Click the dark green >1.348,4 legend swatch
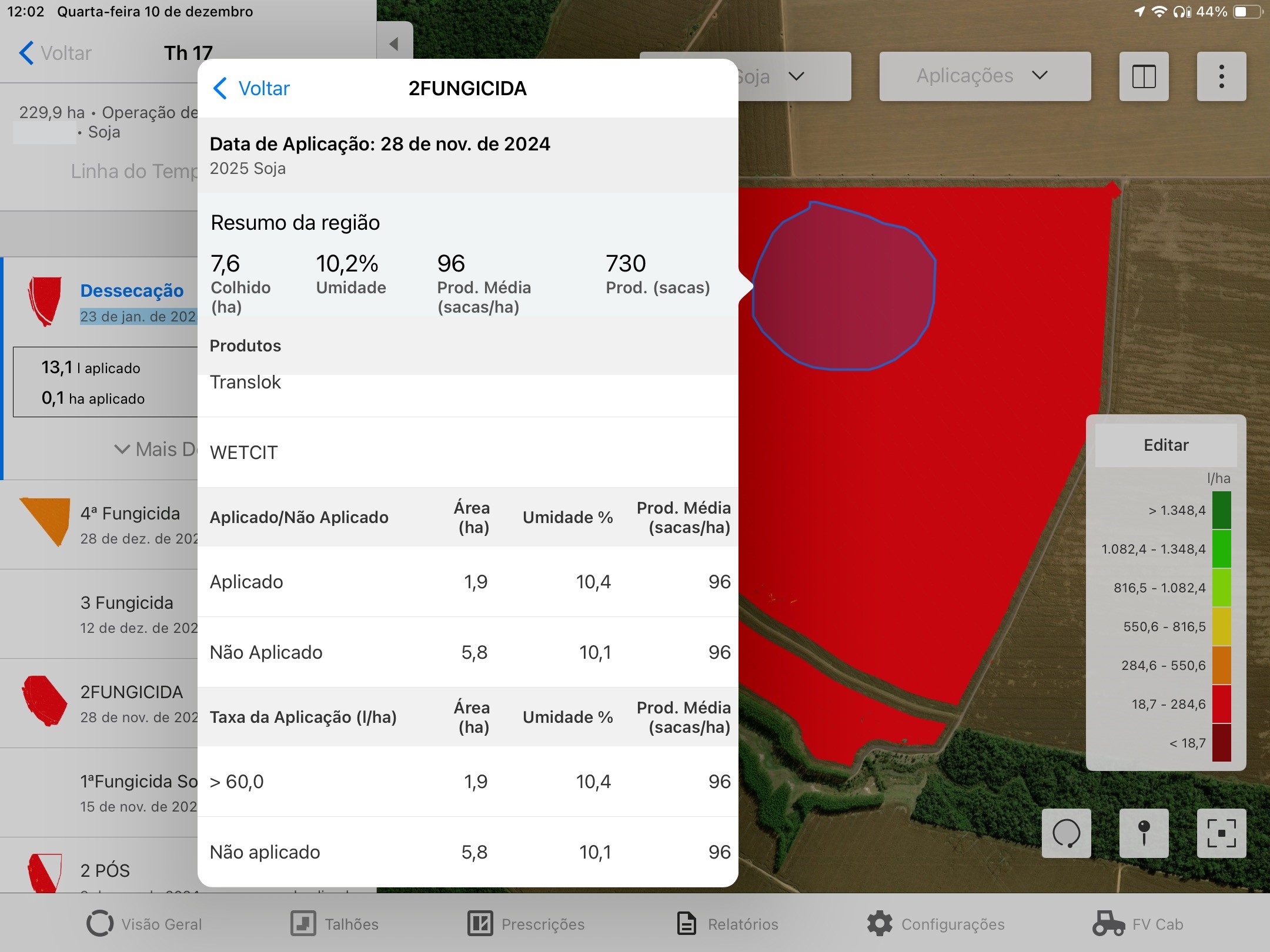This screenshot has width=1270, height=952. (x=1221, y=510)
